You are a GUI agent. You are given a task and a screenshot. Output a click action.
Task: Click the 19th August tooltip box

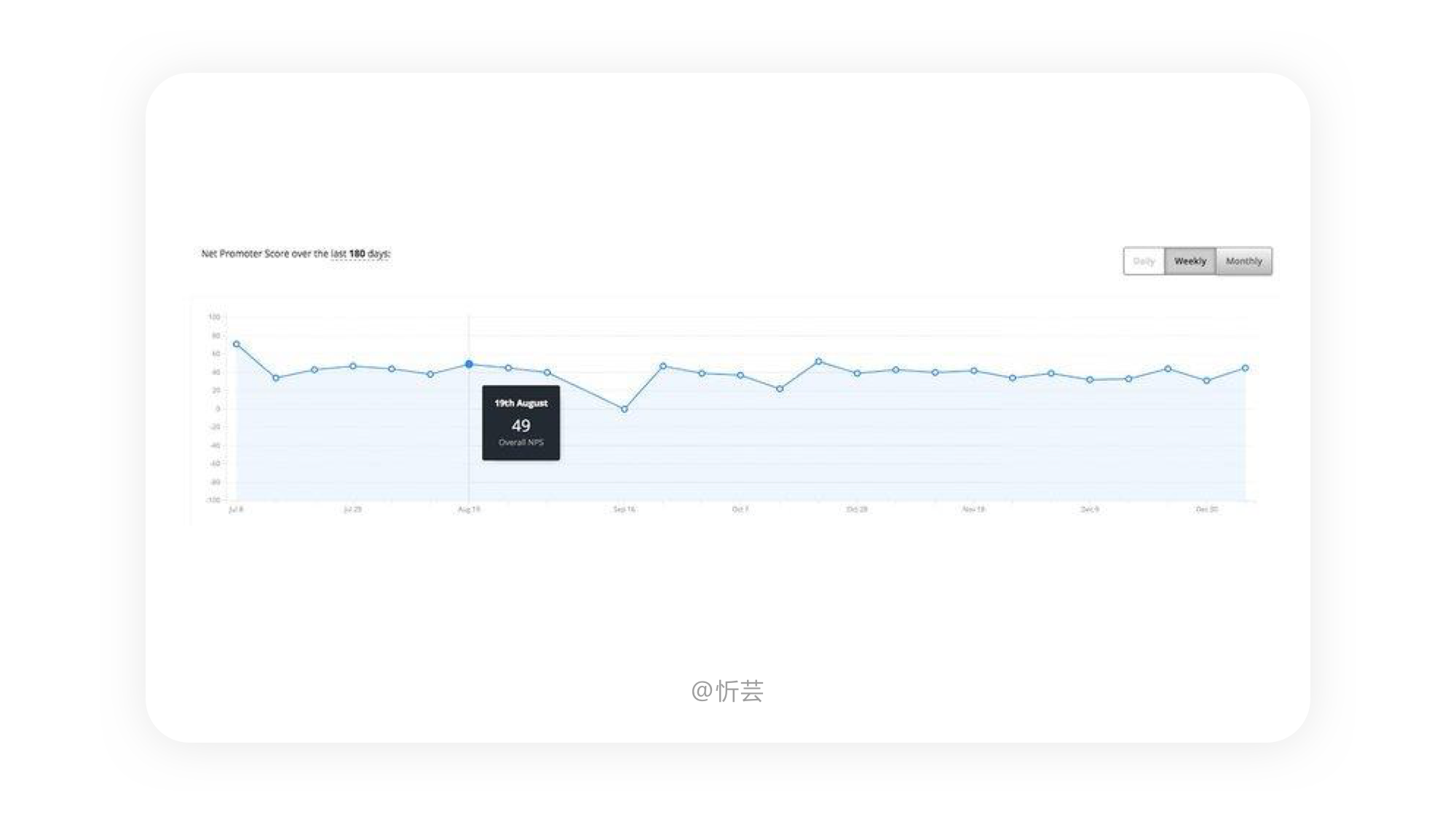521,423
